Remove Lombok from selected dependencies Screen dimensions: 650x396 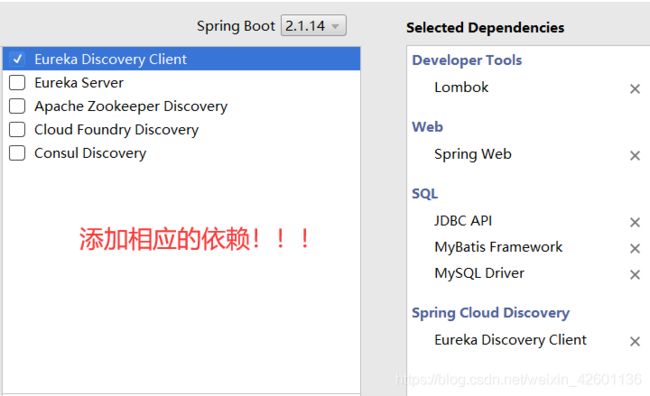click(635, 89)
